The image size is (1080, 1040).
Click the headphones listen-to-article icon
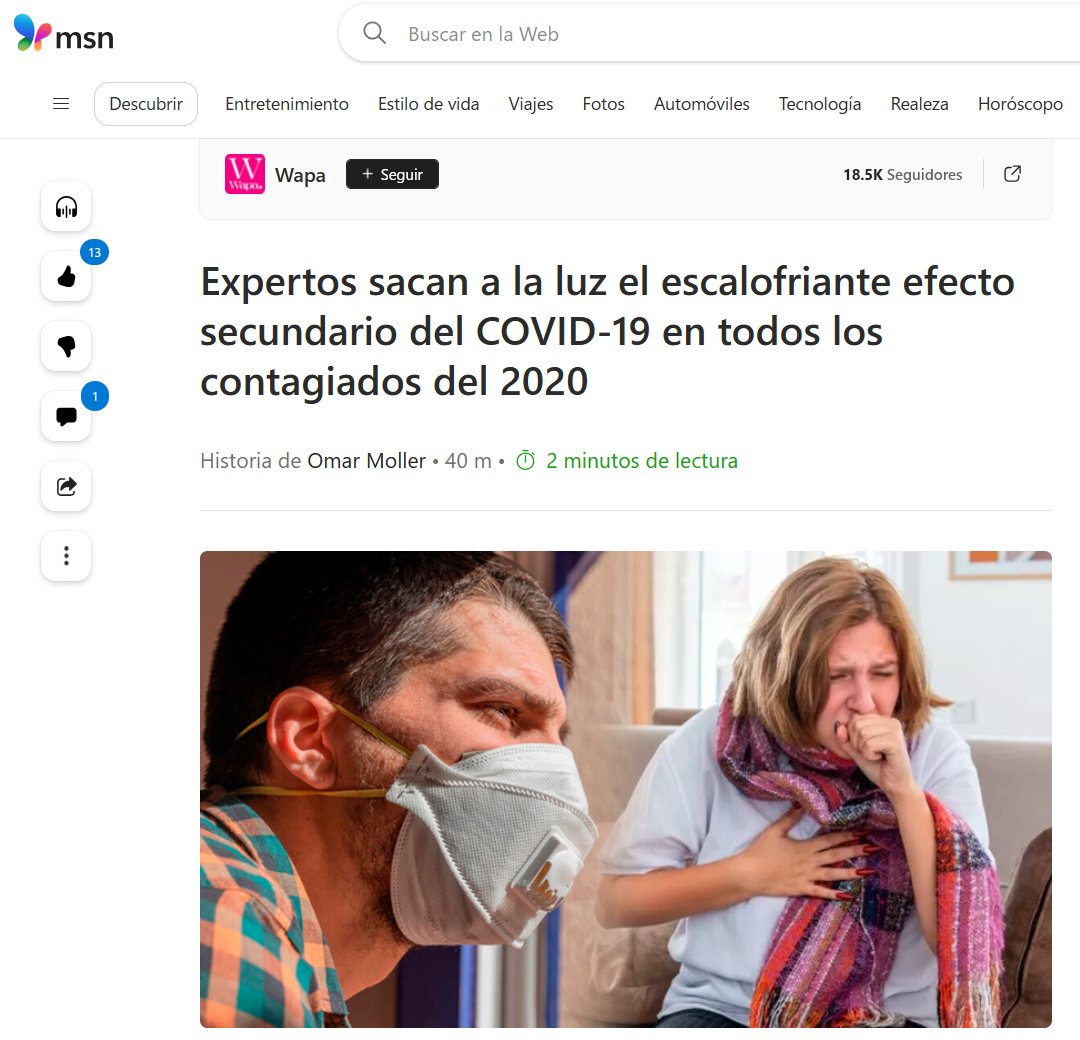[x=66, y=207]
